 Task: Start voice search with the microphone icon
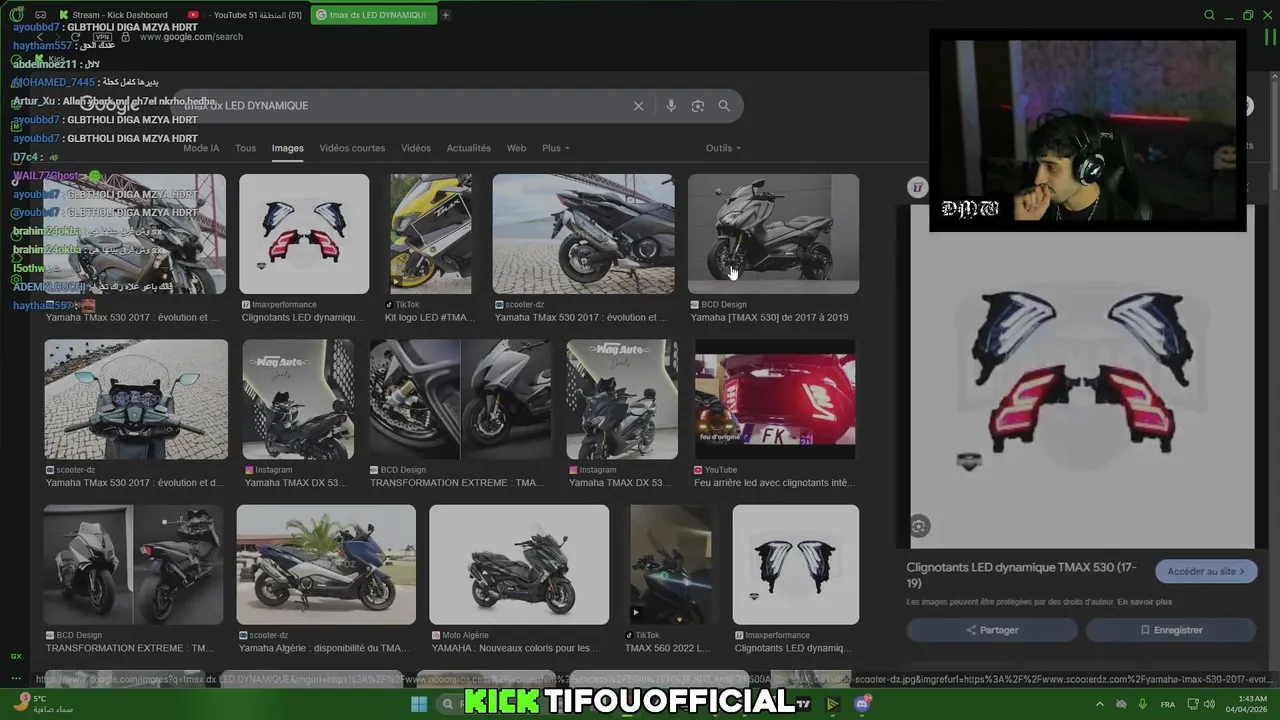[671, 106]
